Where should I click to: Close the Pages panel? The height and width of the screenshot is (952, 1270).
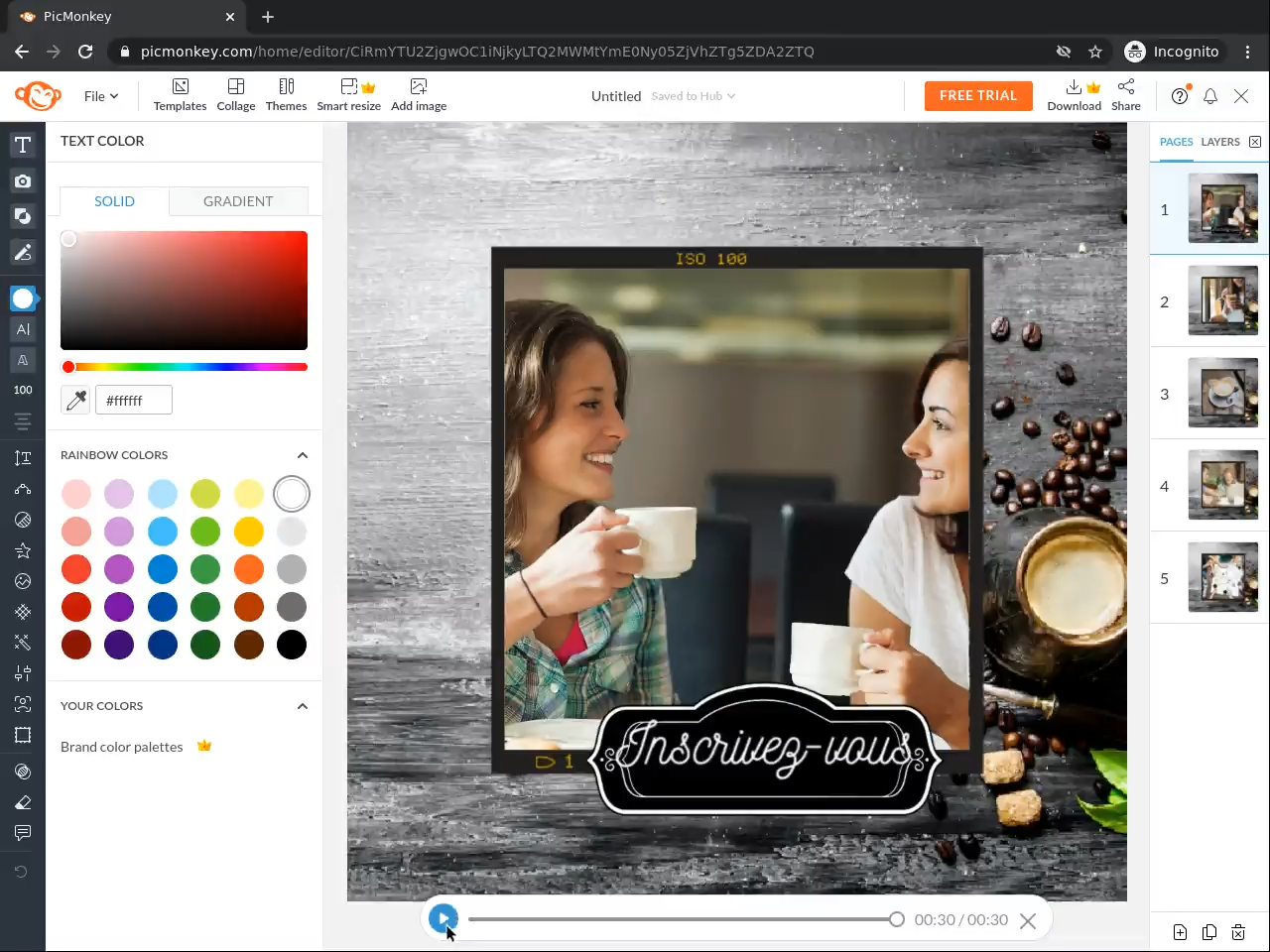(x=1255, y=142)
